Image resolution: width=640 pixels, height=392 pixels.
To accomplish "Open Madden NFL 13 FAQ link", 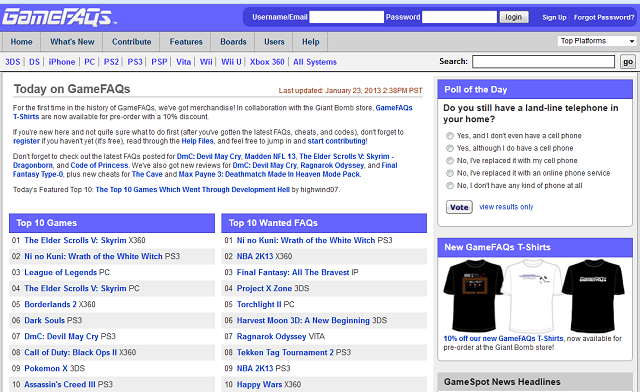I will point(270,156).
